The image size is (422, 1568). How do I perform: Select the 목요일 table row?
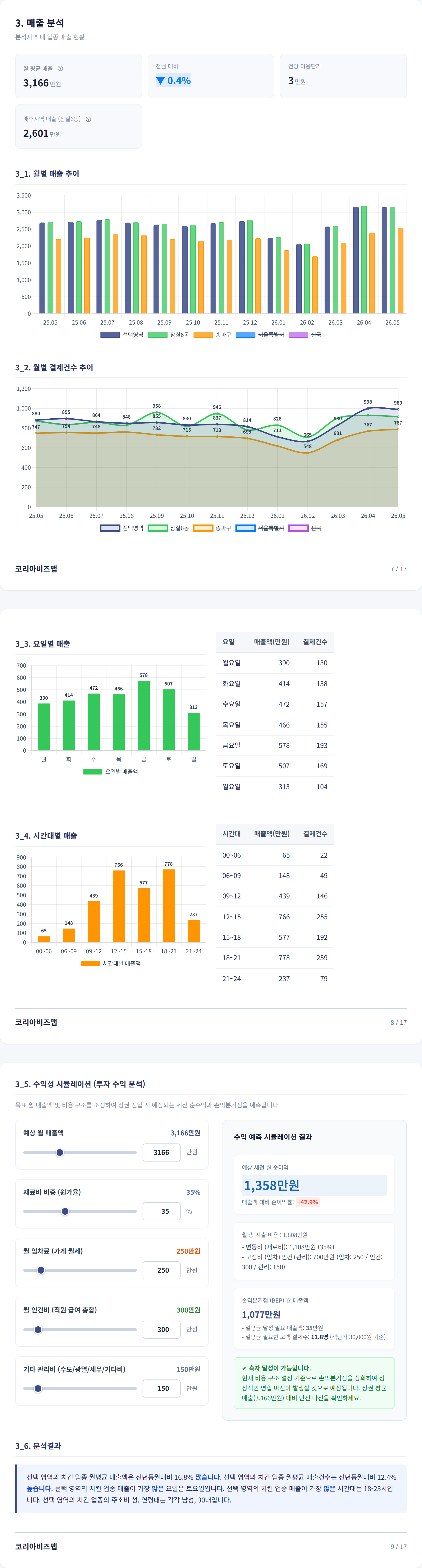coord(275,725)
